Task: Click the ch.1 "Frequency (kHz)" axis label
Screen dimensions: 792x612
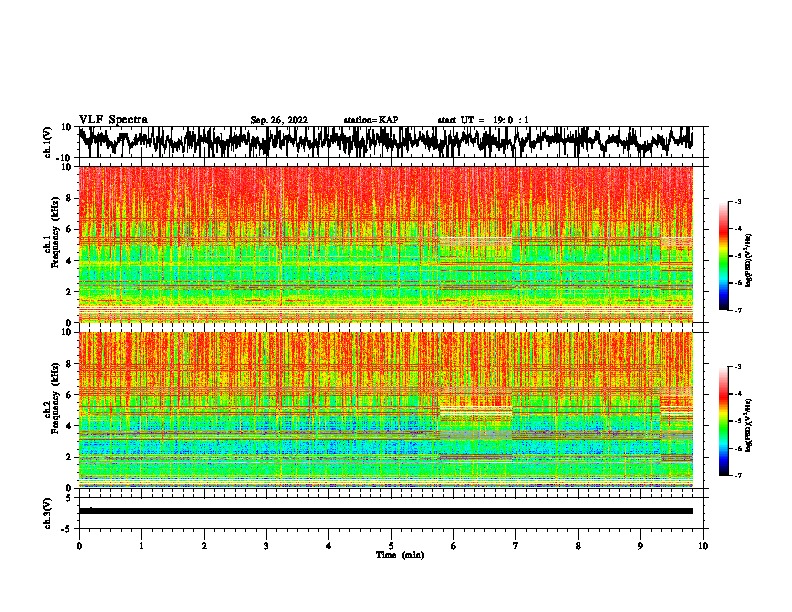Action: coord(55,232)
